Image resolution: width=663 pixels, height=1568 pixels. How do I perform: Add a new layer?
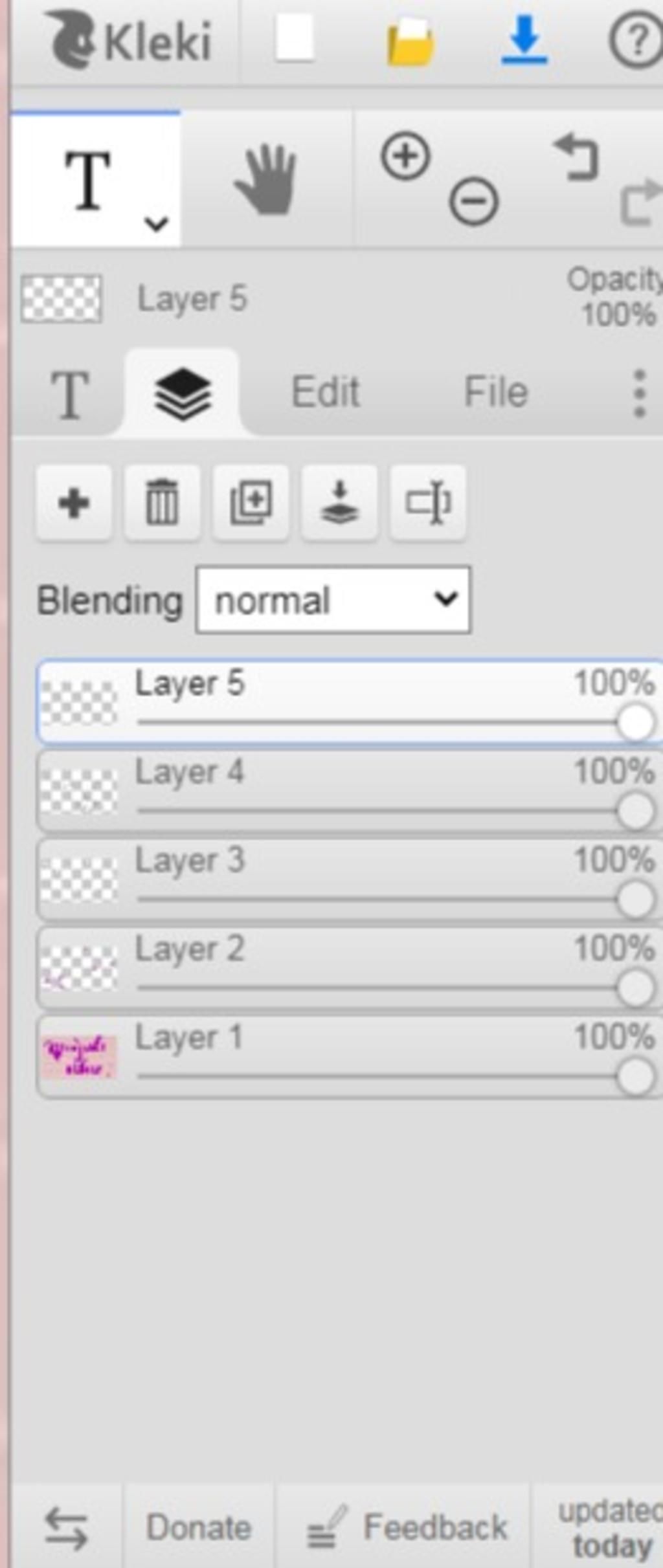pos(74,503)
